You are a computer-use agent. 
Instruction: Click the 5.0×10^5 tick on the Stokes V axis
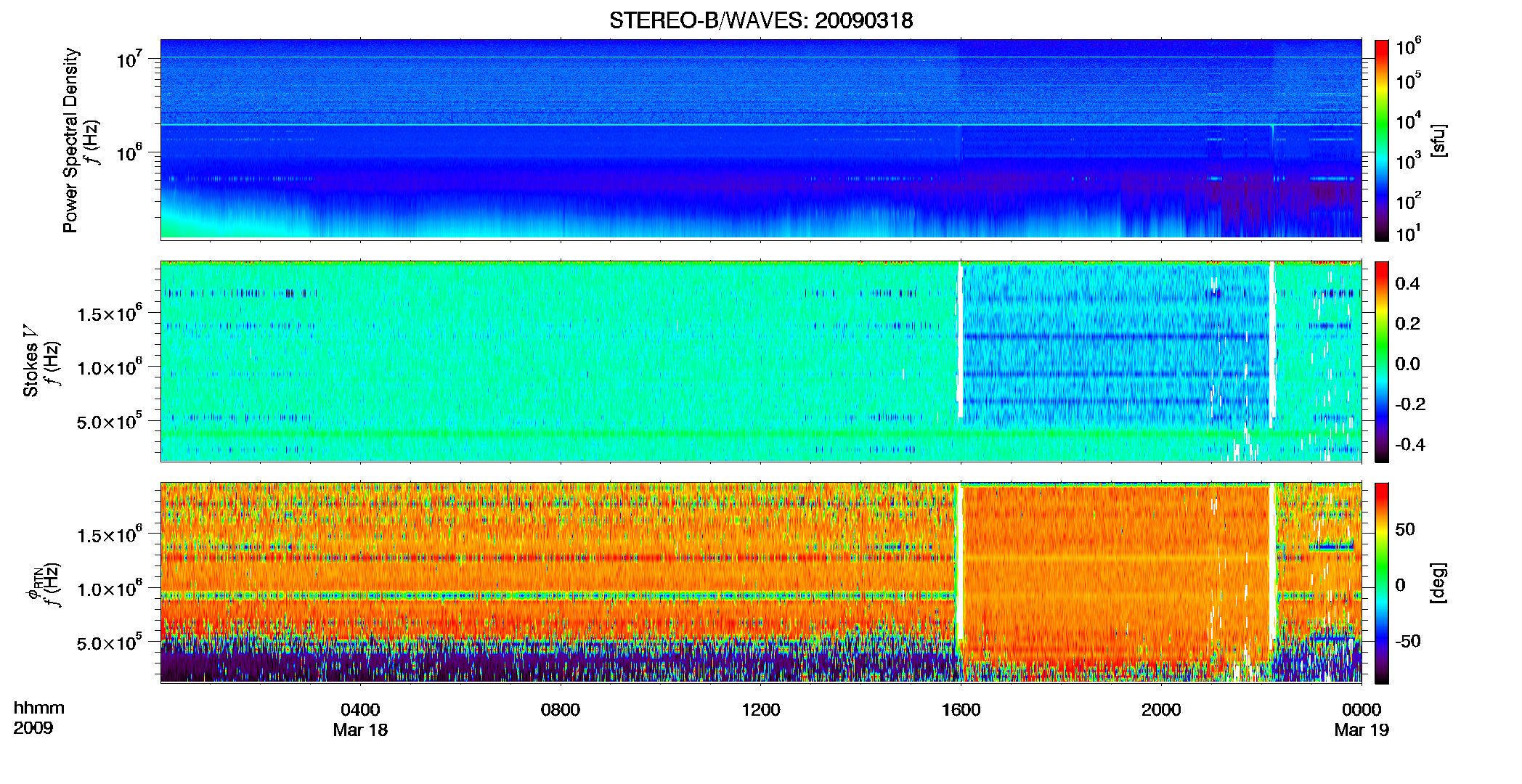pyautogui.click(x=110, y=422)
